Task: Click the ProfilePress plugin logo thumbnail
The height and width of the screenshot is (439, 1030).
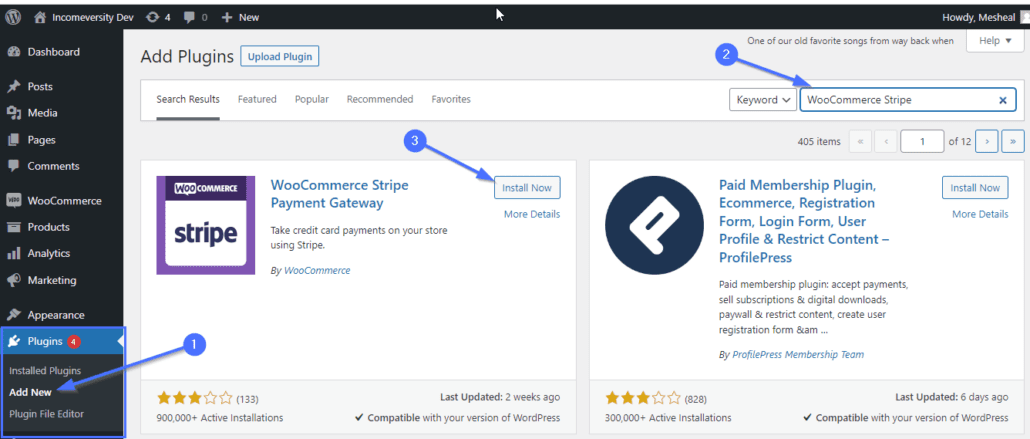Action: click(x=654, y=225)
